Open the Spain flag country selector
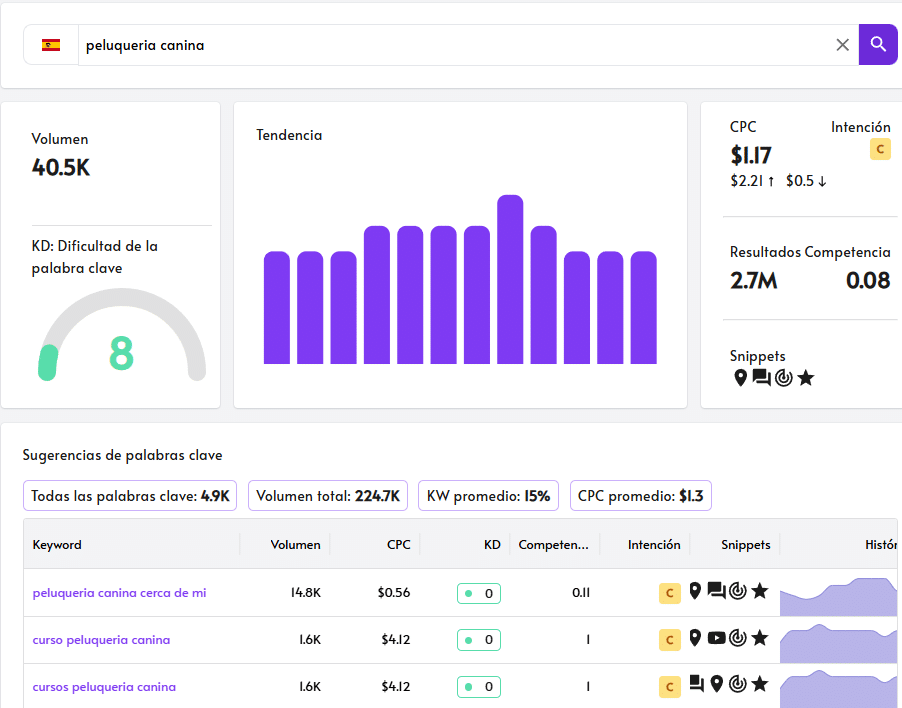Image resolution: width=902 pixels, height=708 pixels. 51,45
